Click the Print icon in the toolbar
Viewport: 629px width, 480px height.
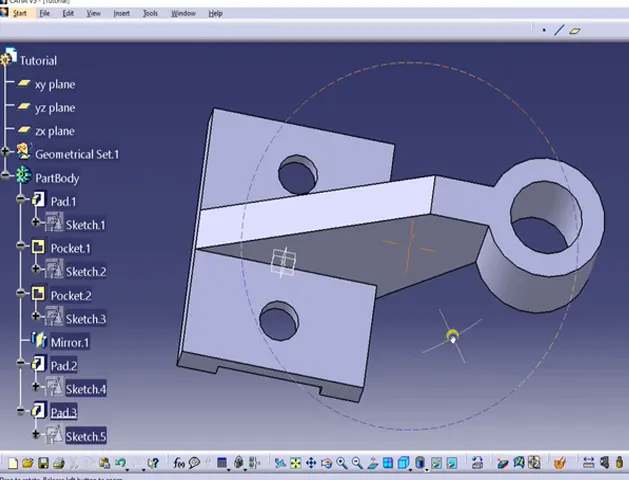[x=59, y=463]
